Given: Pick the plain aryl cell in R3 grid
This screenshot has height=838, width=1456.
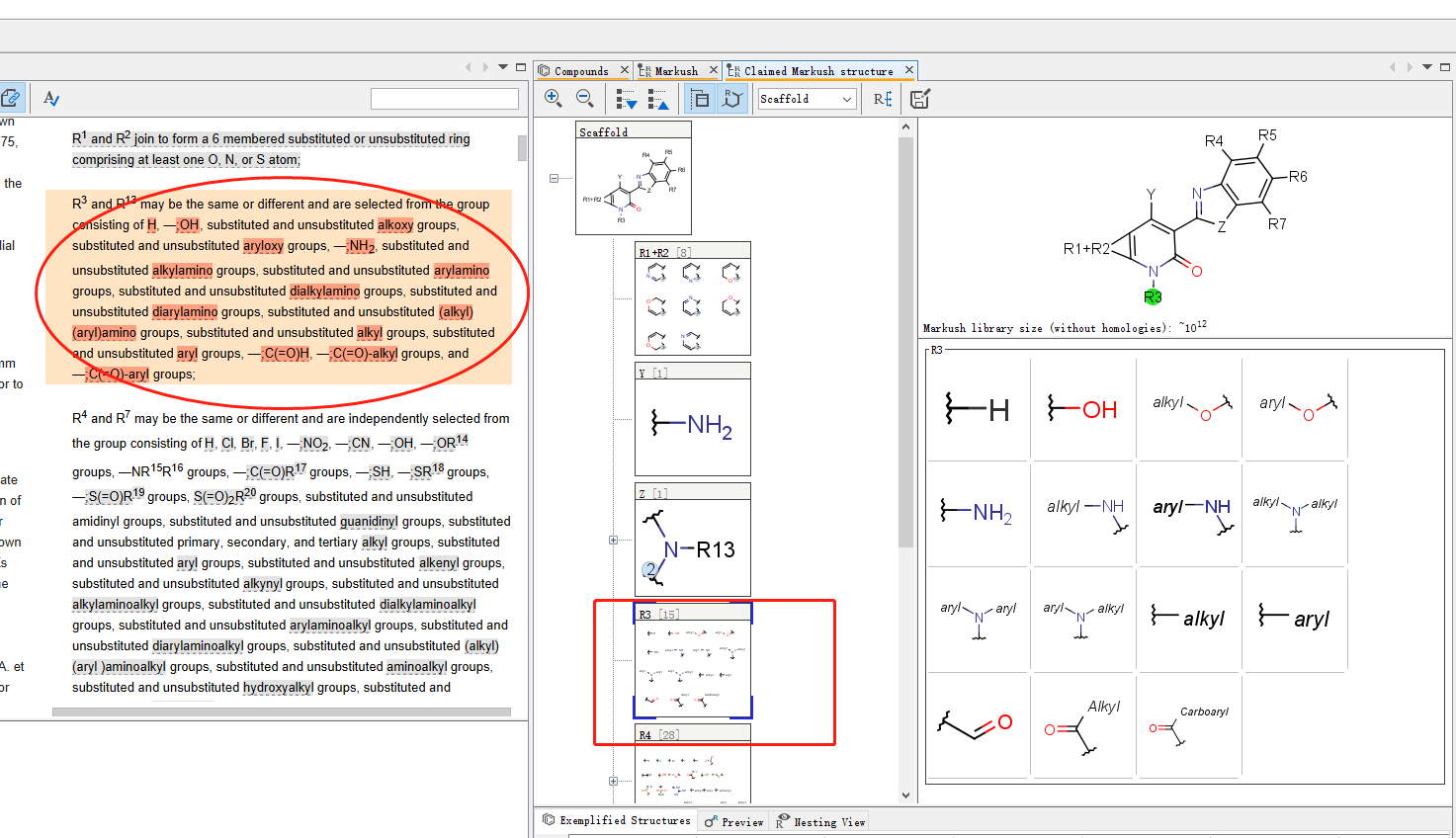Looking at the screenshot, I should (x=1295, y=619).
